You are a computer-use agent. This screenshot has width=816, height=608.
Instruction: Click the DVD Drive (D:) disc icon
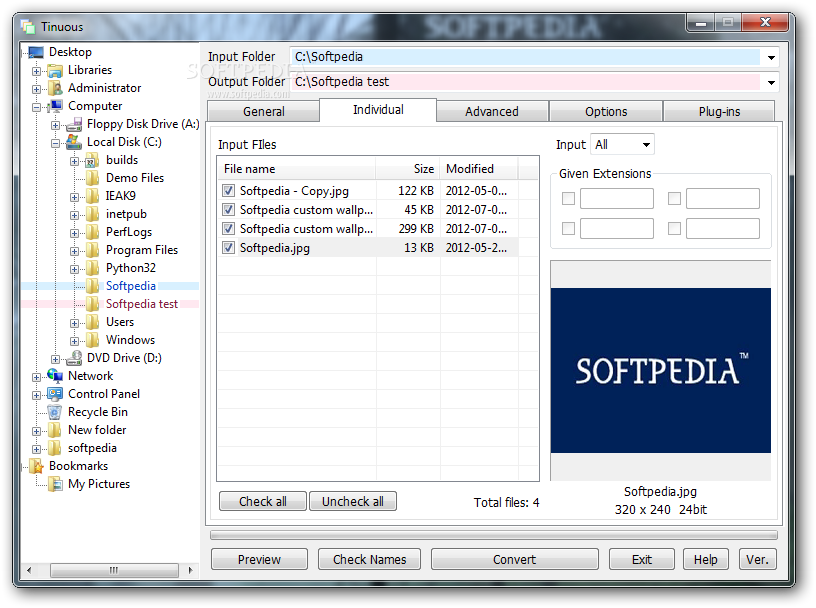coord(74,358)
